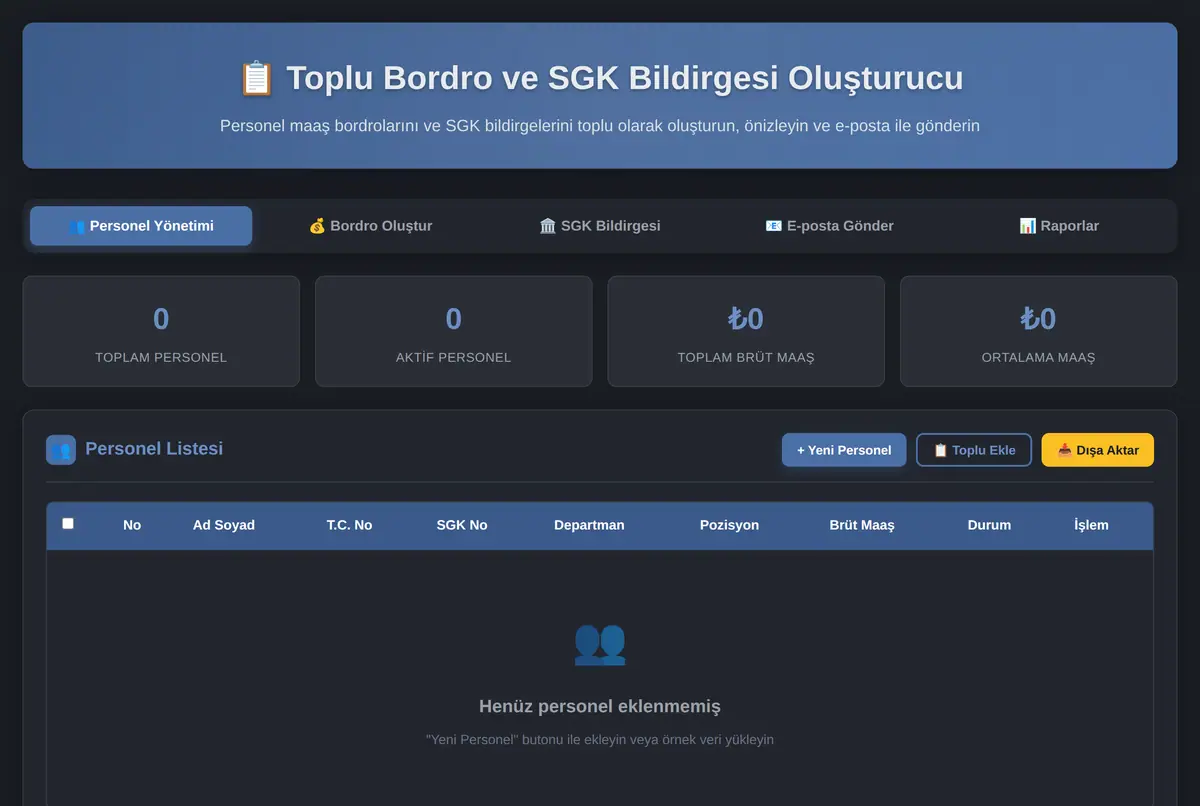Click the Departman column header
This screenshot has height=806, width=1200.
589,525
